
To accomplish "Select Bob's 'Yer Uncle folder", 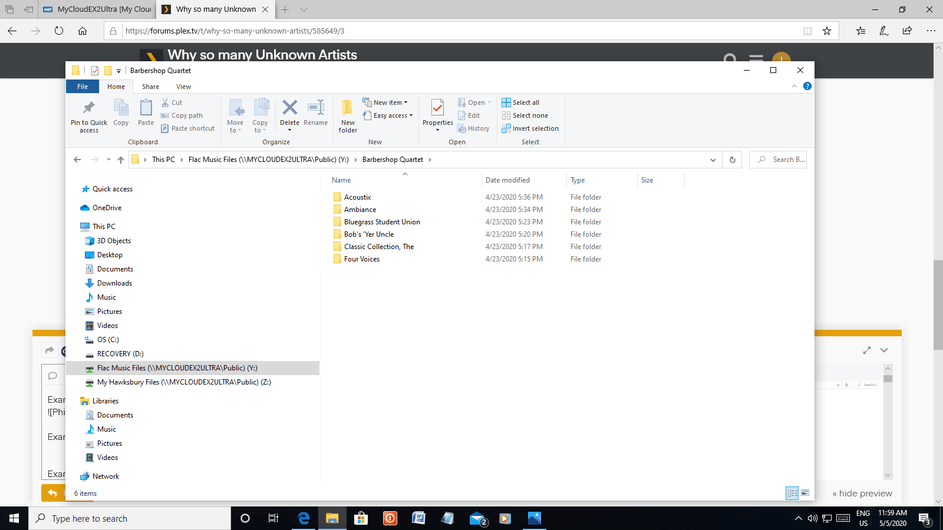I will tap(369, 234).
